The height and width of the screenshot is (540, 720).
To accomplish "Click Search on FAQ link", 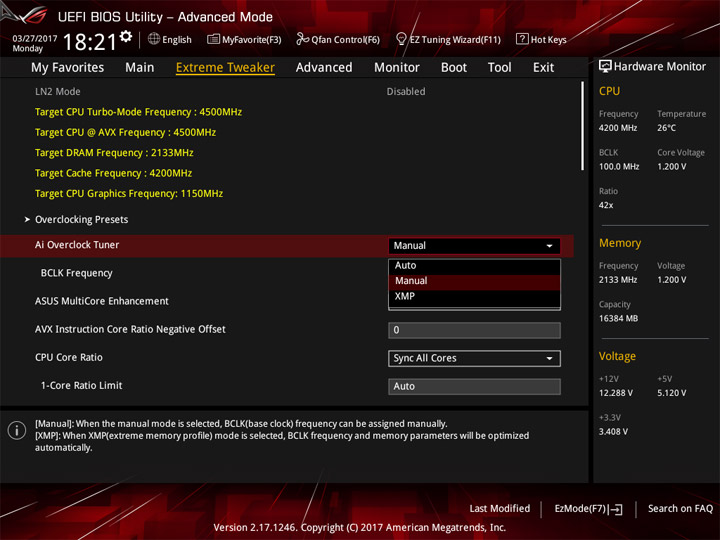I will [x=680, y=508].
